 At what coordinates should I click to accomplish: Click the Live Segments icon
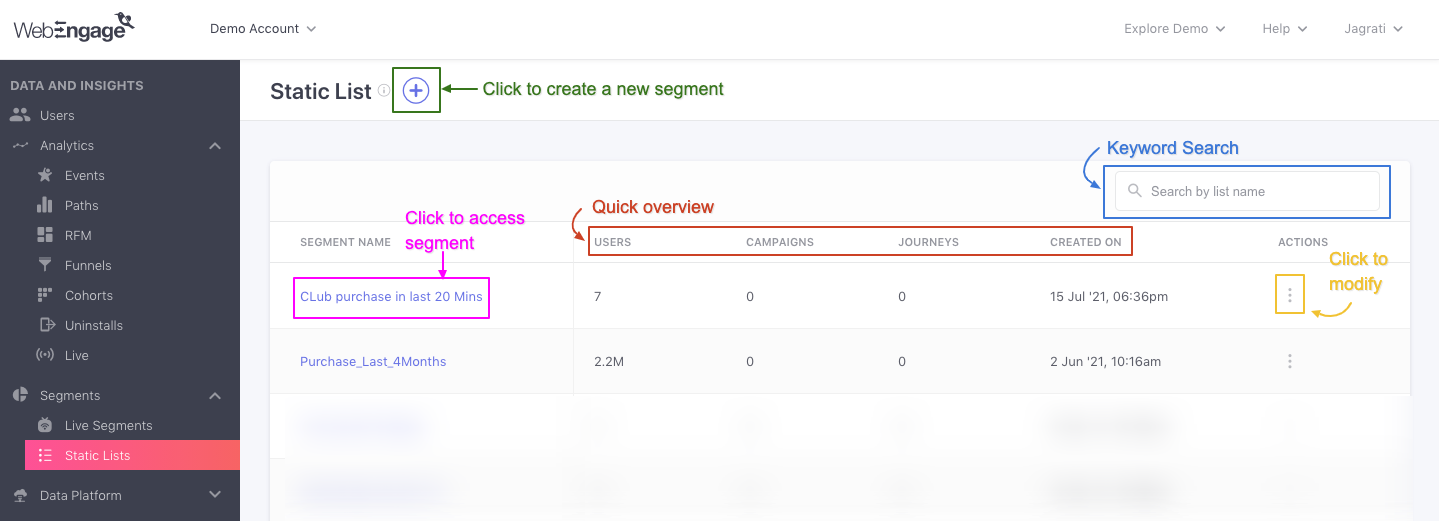coord(45,425)
